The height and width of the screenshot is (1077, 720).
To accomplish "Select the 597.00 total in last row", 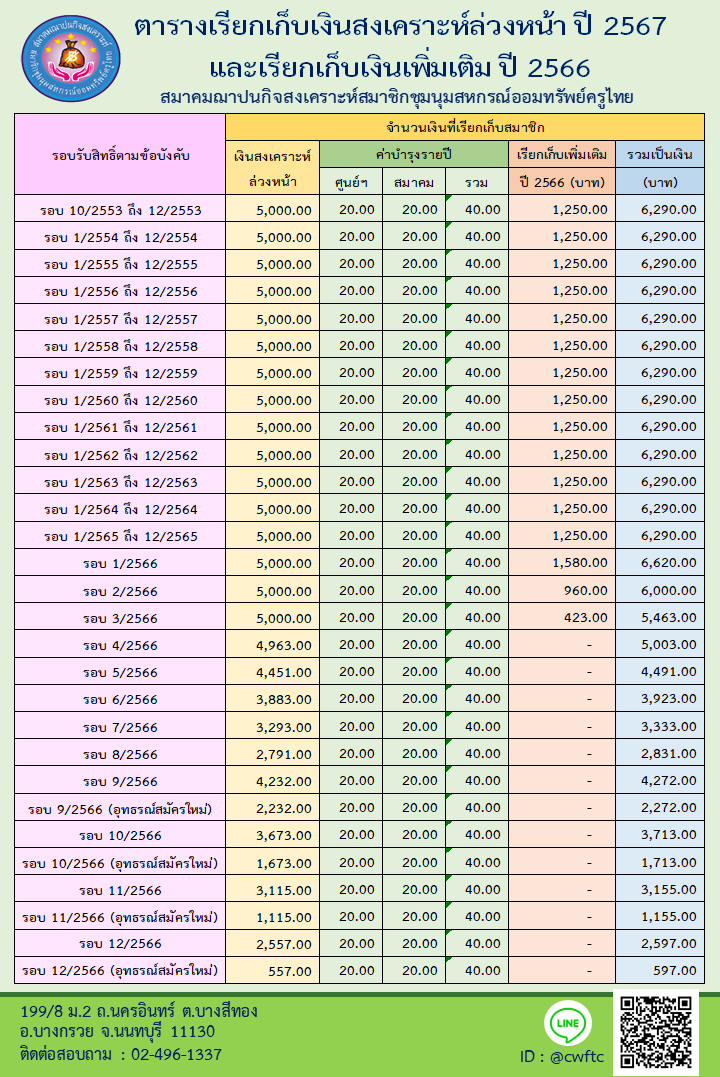I will pos(676,970).
